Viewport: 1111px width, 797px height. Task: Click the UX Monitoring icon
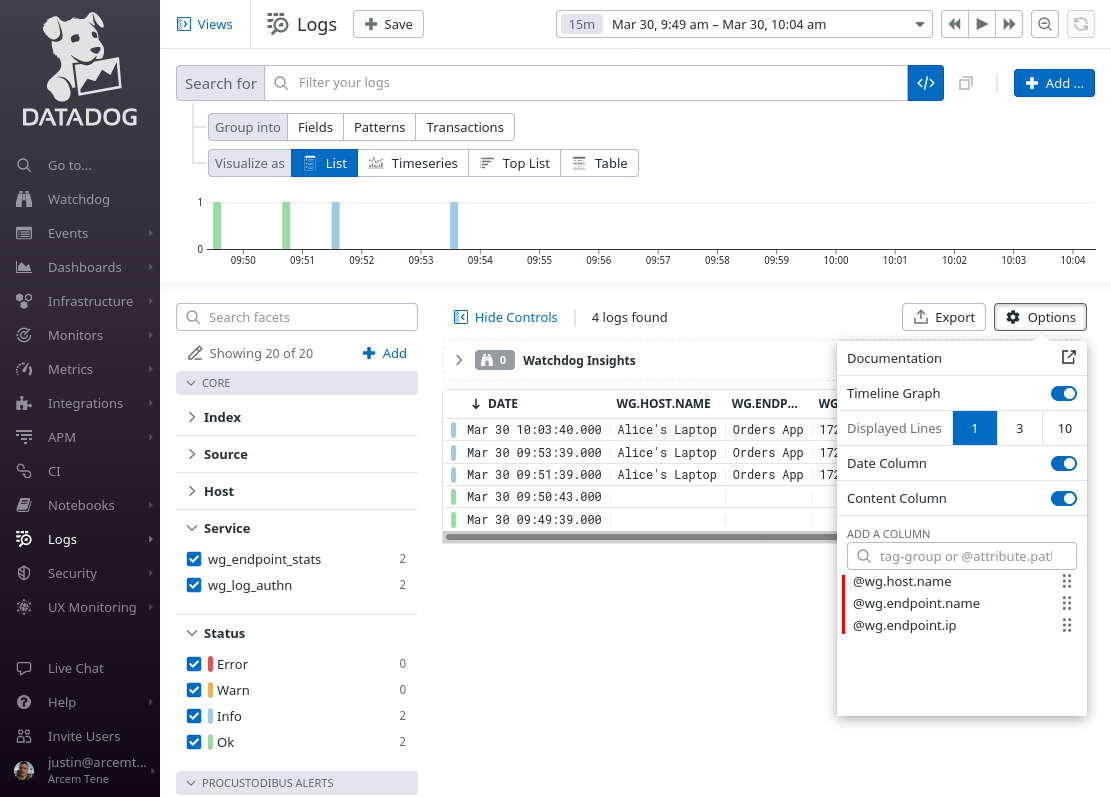pos(24,607)
